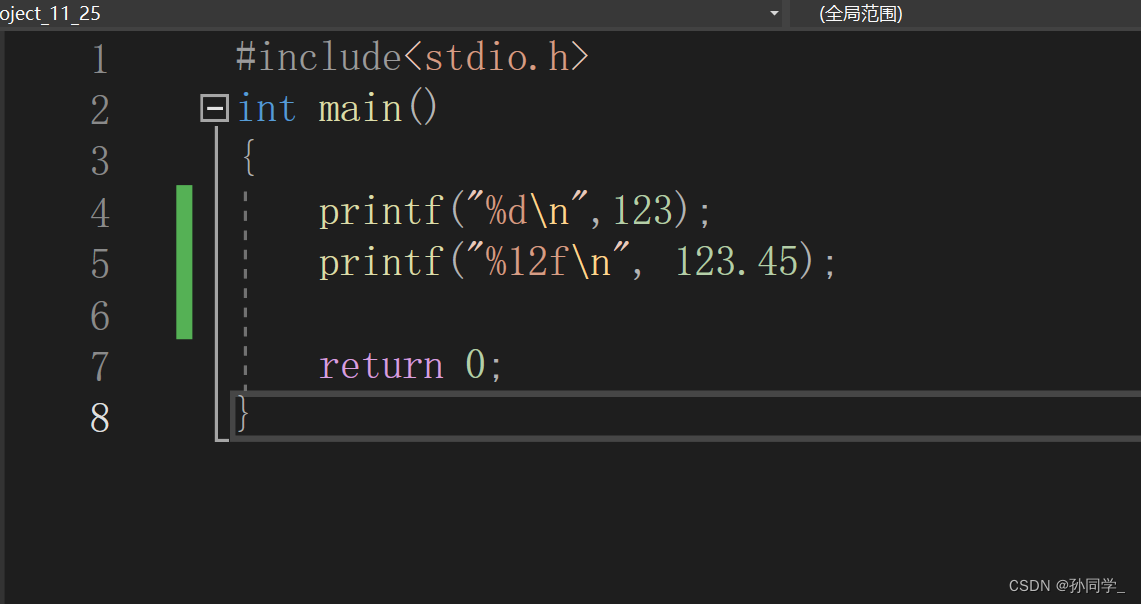This screenshot has width=1141, height=604.
Task: Click the dropdown arrow after oject_11_25
Action: click(x=774, y=13)
